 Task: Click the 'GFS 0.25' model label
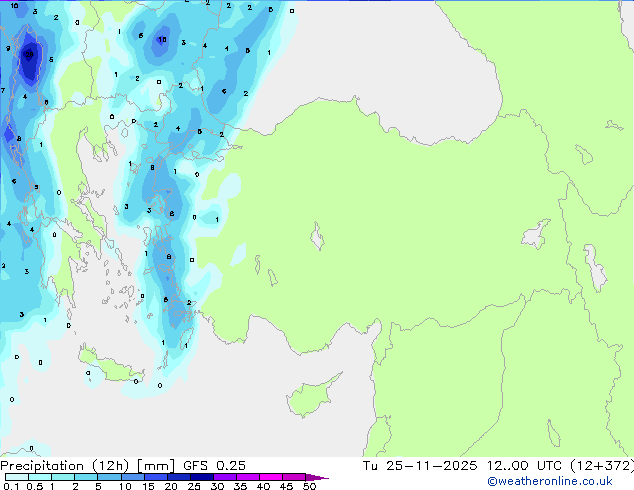214,466
